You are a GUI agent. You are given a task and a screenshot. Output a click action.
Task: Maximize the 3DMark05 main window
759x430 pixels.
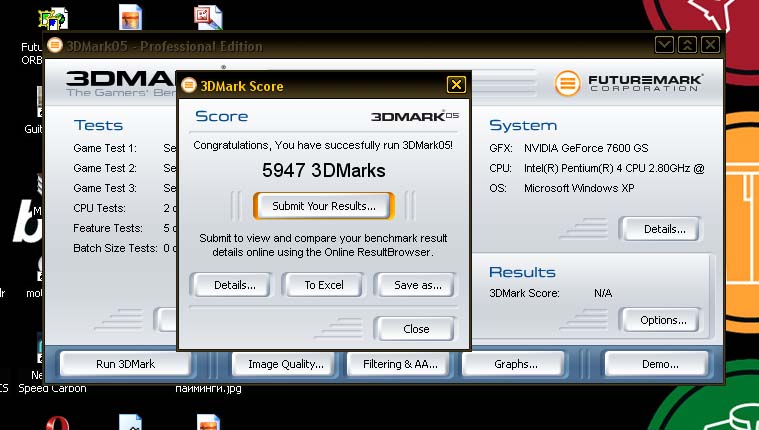coord(687,46)
